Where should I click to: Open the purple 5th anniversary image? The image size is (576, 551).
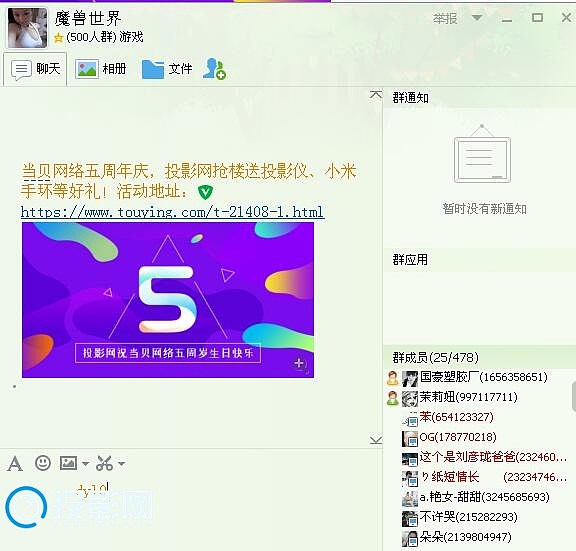pos(168,300)
